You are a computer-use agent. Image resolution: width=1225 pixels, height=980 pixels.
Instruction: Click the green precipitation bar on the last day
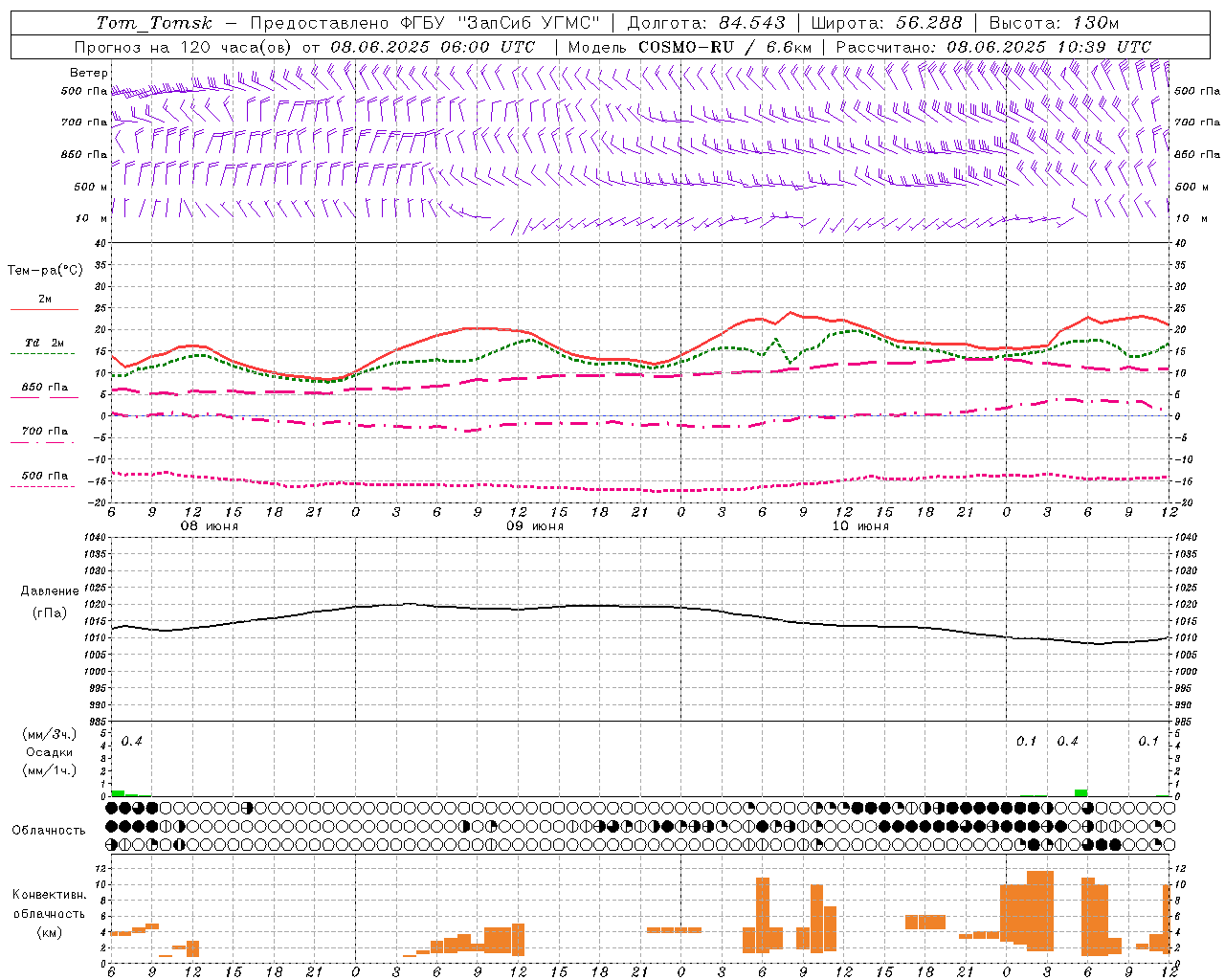click(1080, 792)
